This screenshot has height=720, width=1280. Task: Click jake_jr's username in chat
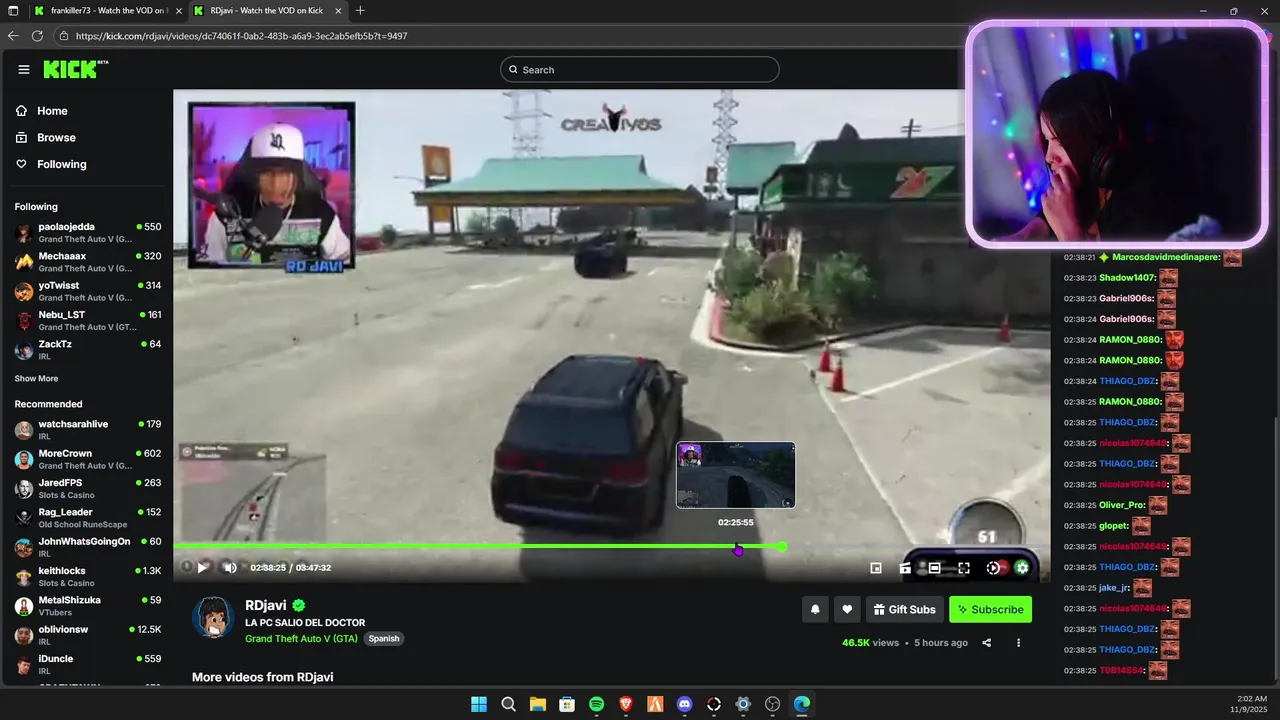[x=1114, y=588]
